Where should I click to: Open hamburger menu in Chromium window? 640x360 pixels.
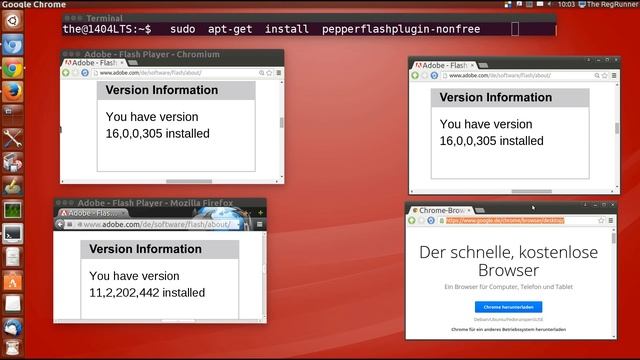279,73
